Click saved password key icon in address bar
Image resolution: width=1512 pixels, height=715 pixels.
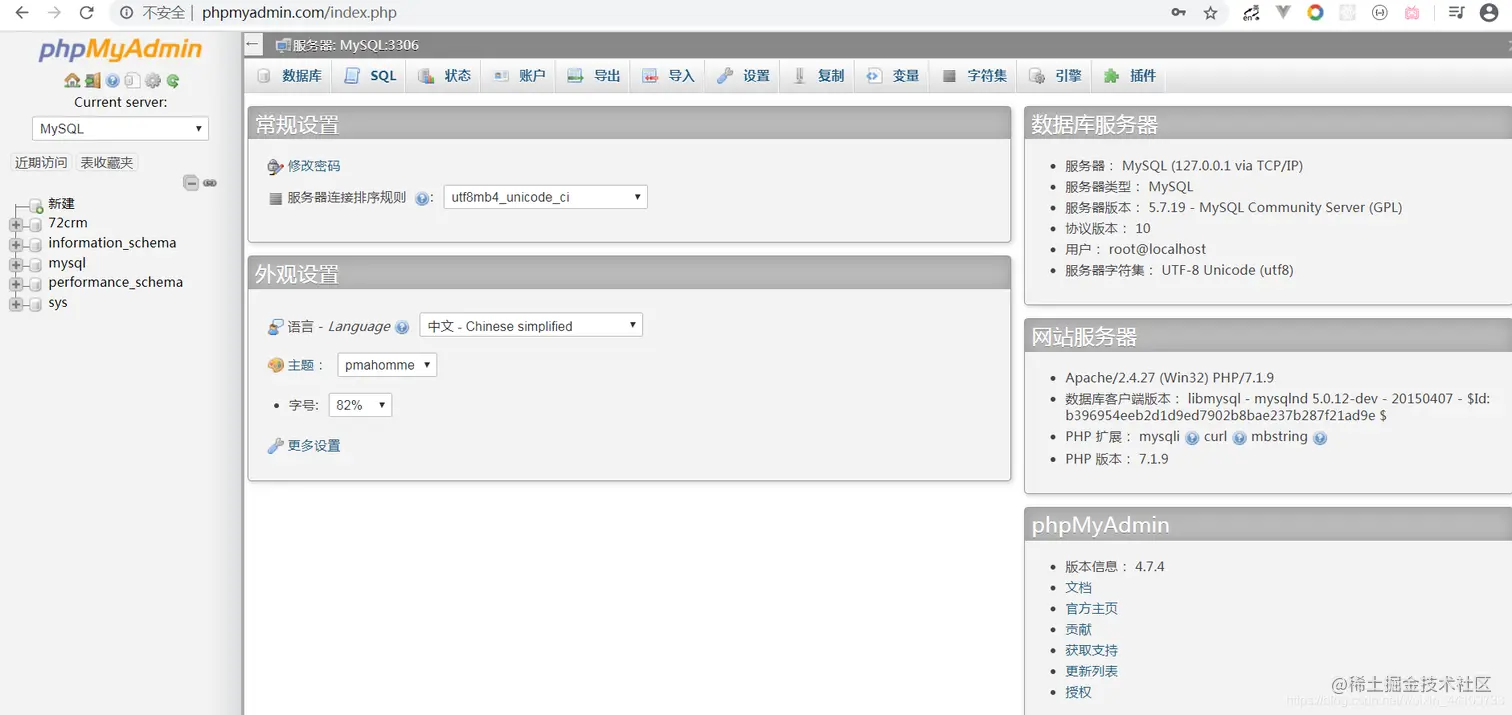pos(1179,13)
